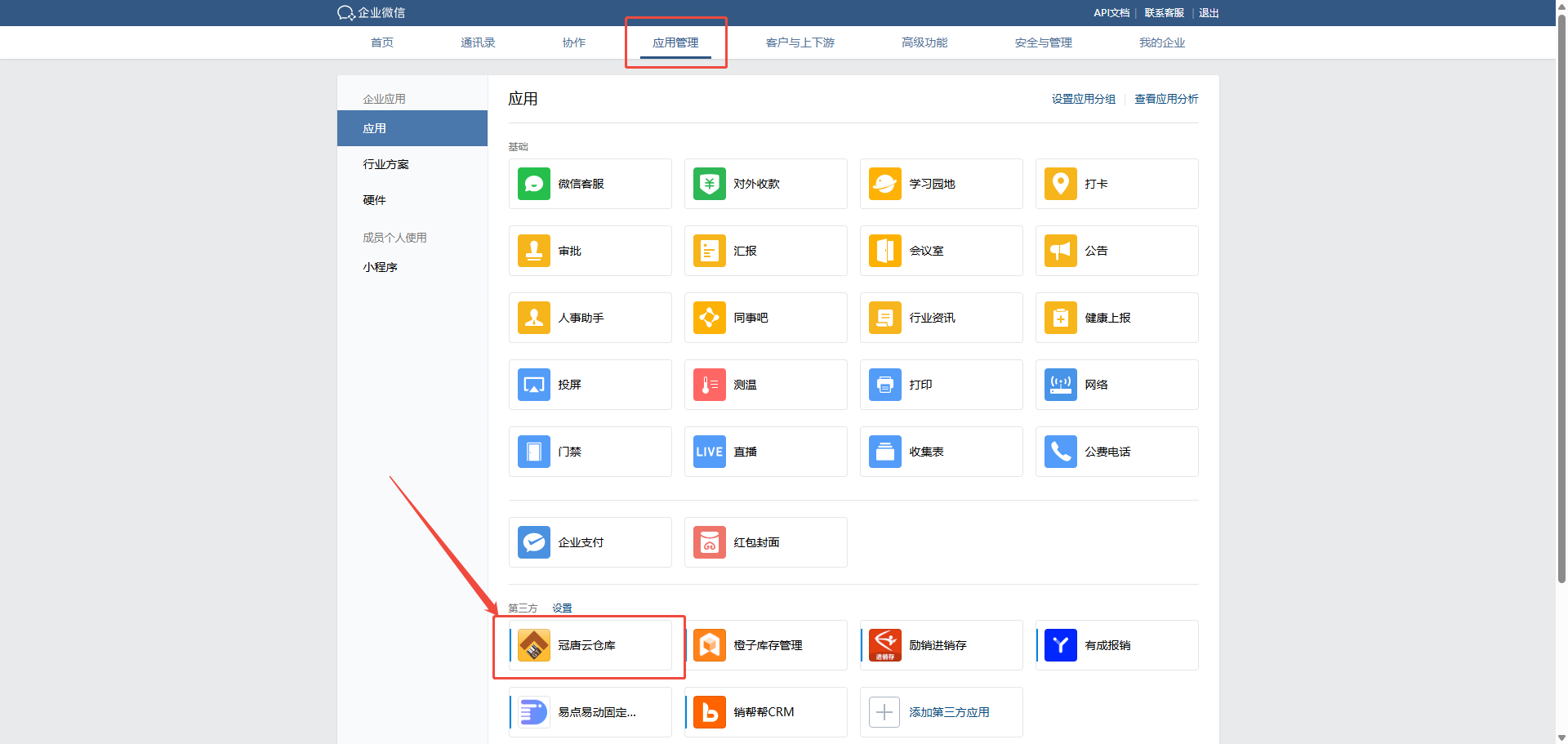Select the 测温 thermometer icon
Image resolution: width=1568 pixels, height=744 pixels.
[709, 385]
